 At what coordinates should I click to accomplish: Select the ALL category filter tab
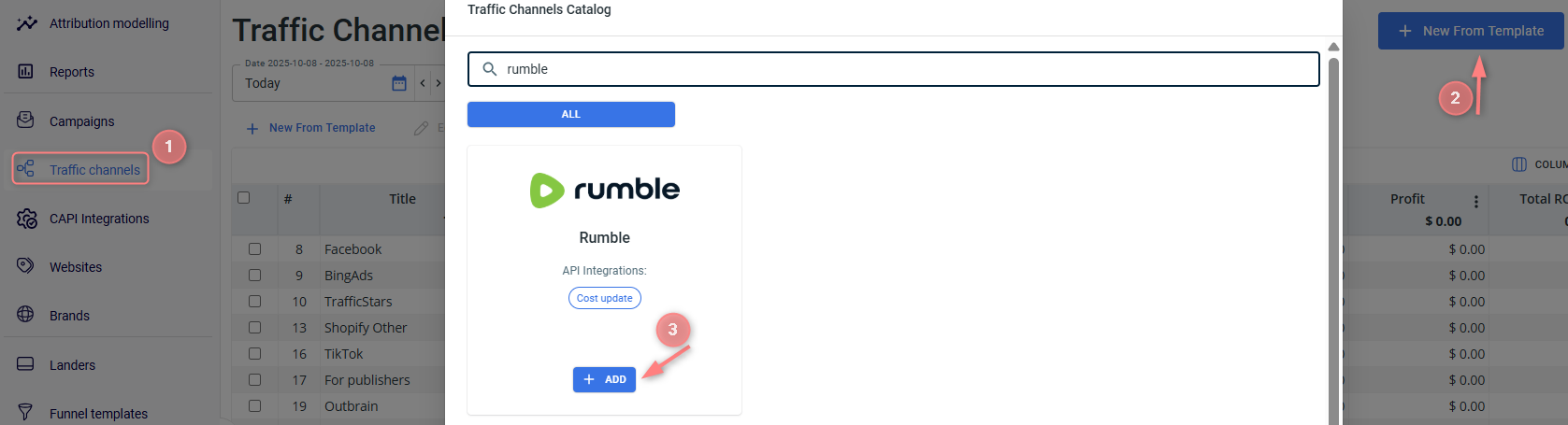pyautogui.click(x=570, y=114)
